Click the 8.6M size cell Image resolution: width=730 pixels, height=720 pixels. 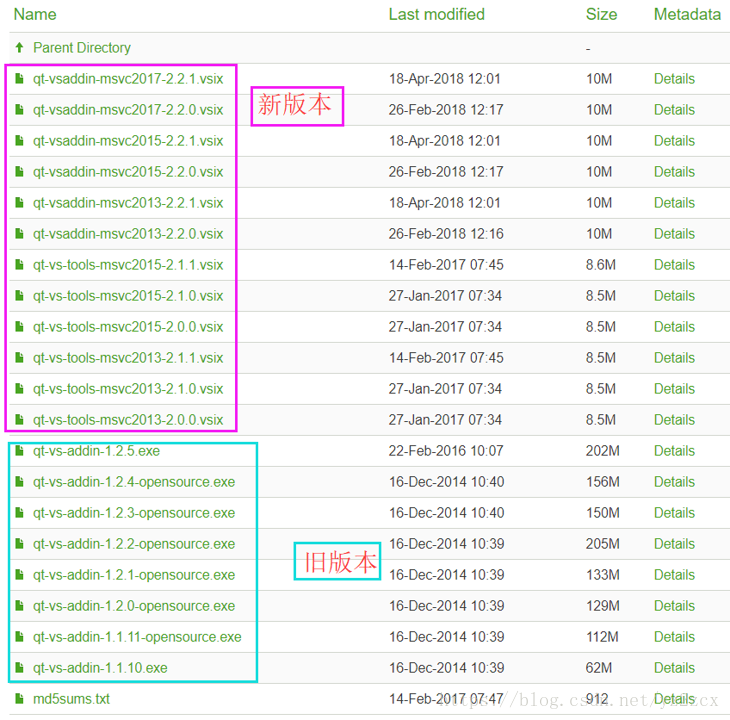coord(601,265)
